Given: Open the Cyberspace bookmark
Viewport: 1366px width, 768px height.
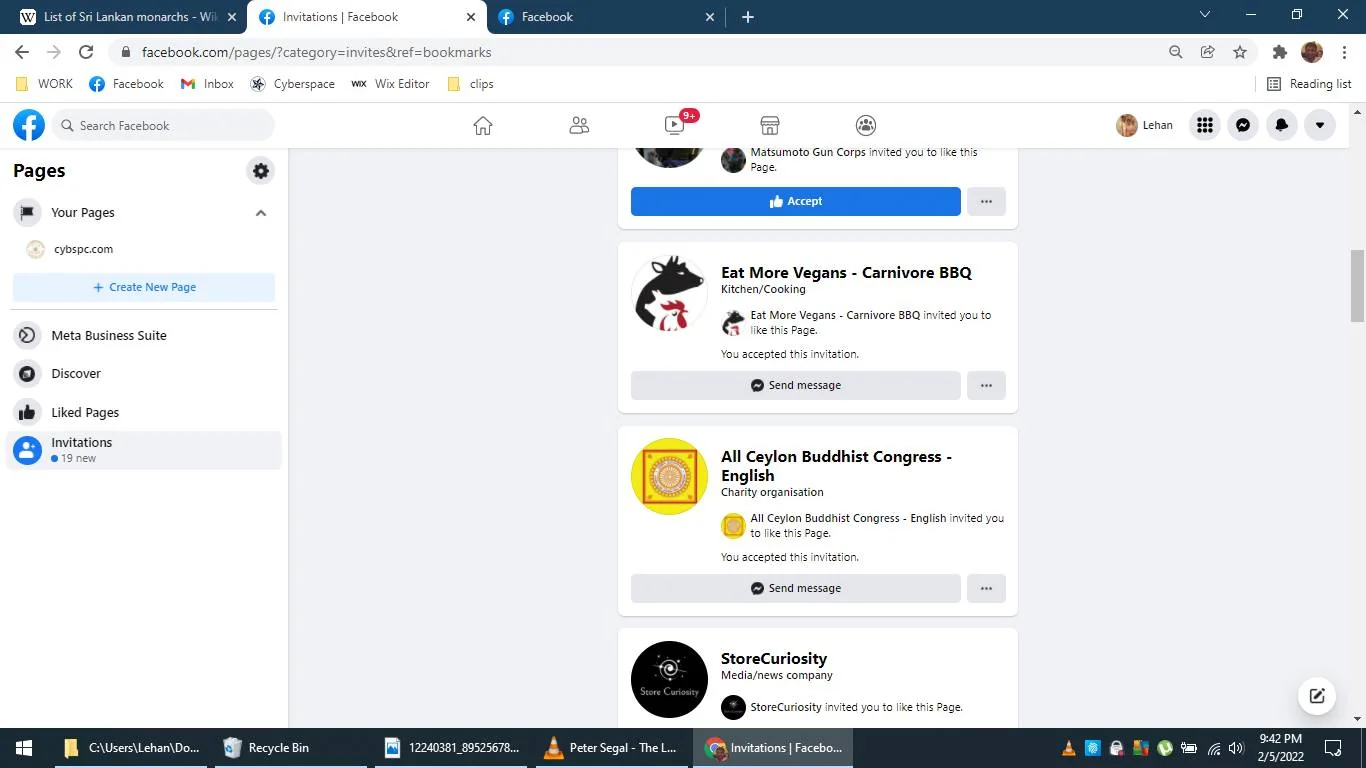Looking at the screenshot, I should click(293, 84).
